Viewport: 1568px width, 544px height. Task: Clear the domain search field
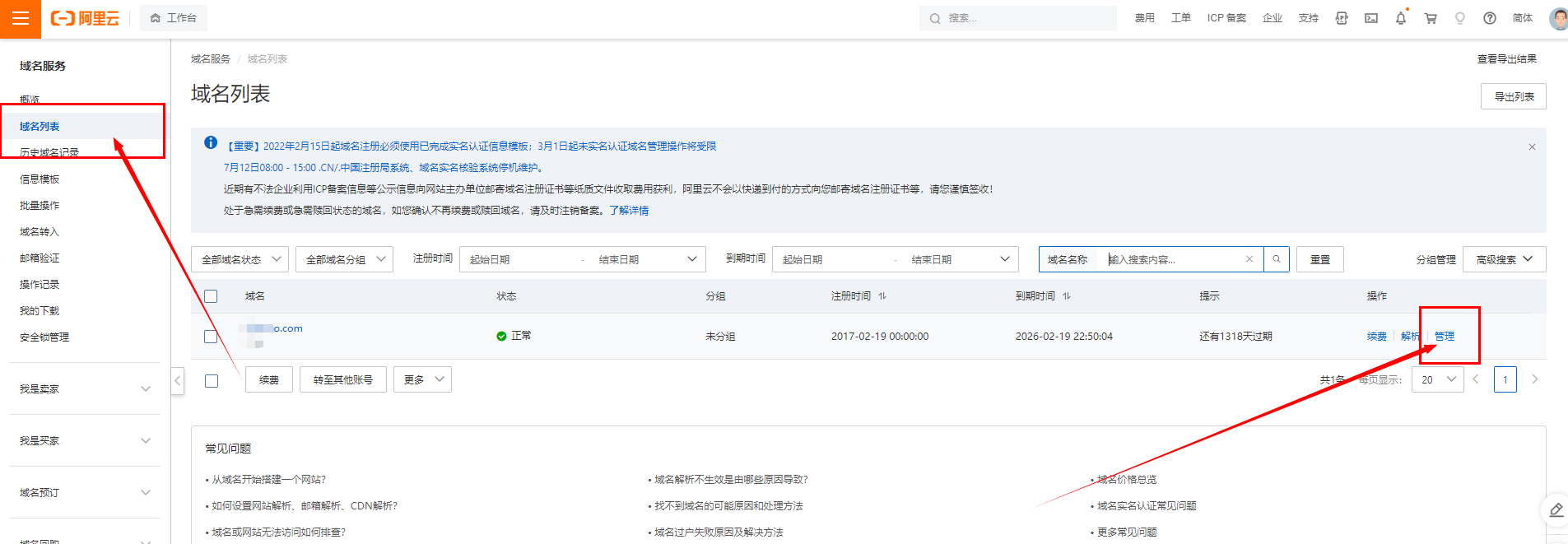pyautogui.click(x=1249, y=259)
